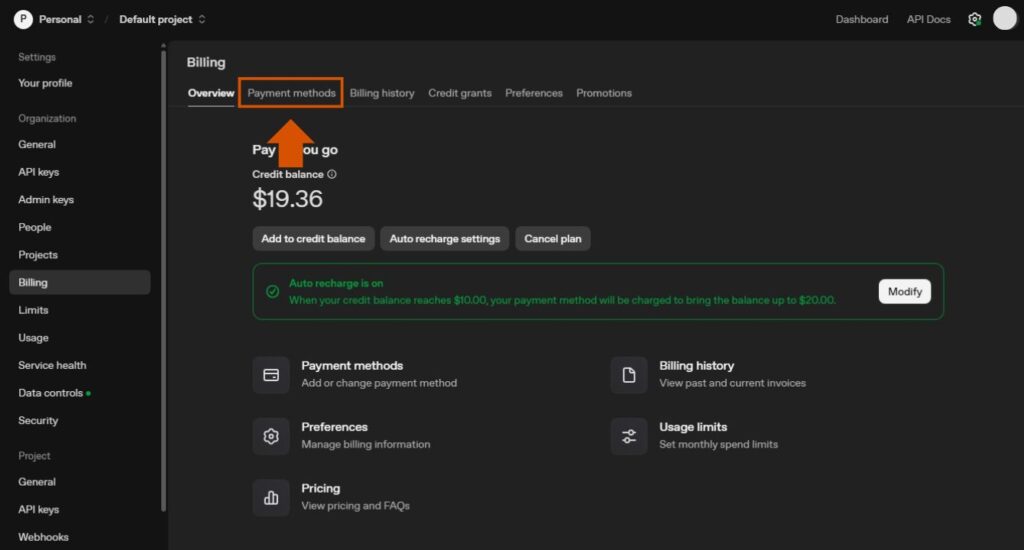Open settings via the top-right gear icon
This screenshot has height=550, width=1024.
[x=974, y=19]
